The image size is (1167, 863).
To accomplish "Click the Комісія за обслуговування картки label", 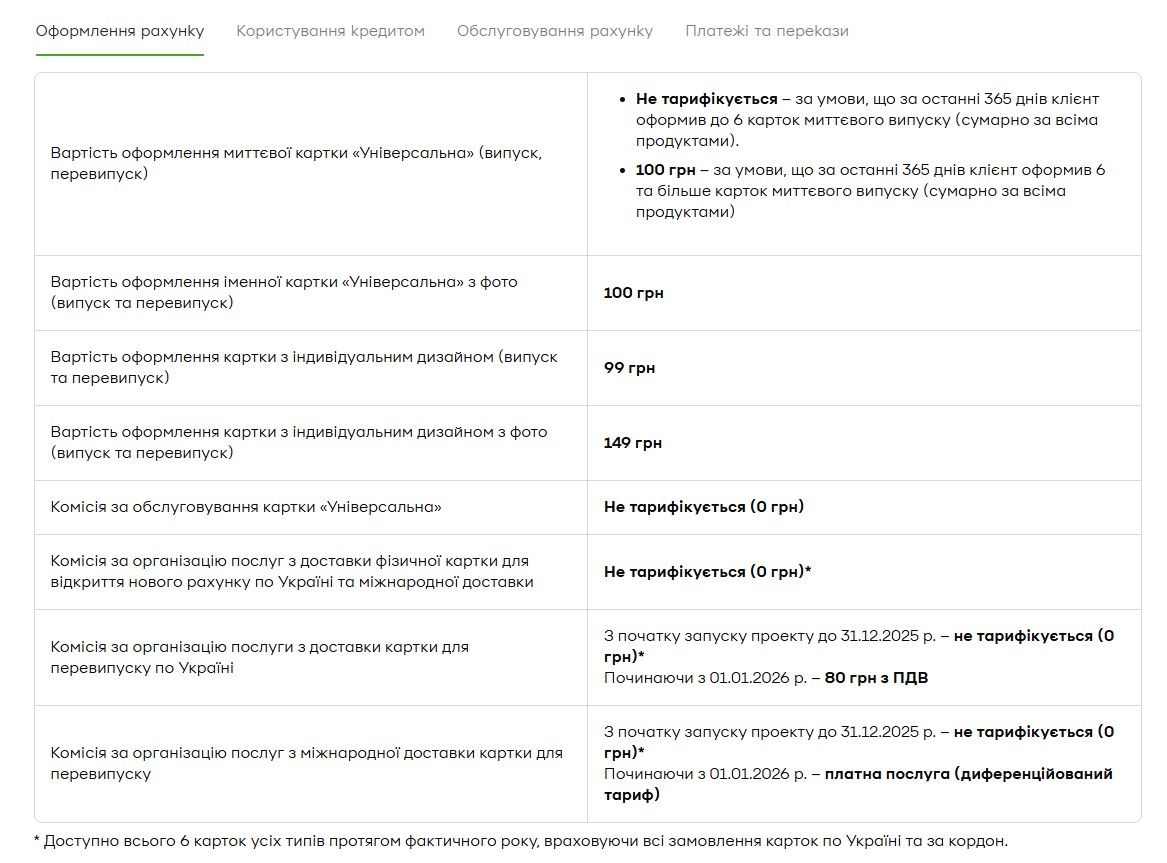I will (x=246, y=507).
